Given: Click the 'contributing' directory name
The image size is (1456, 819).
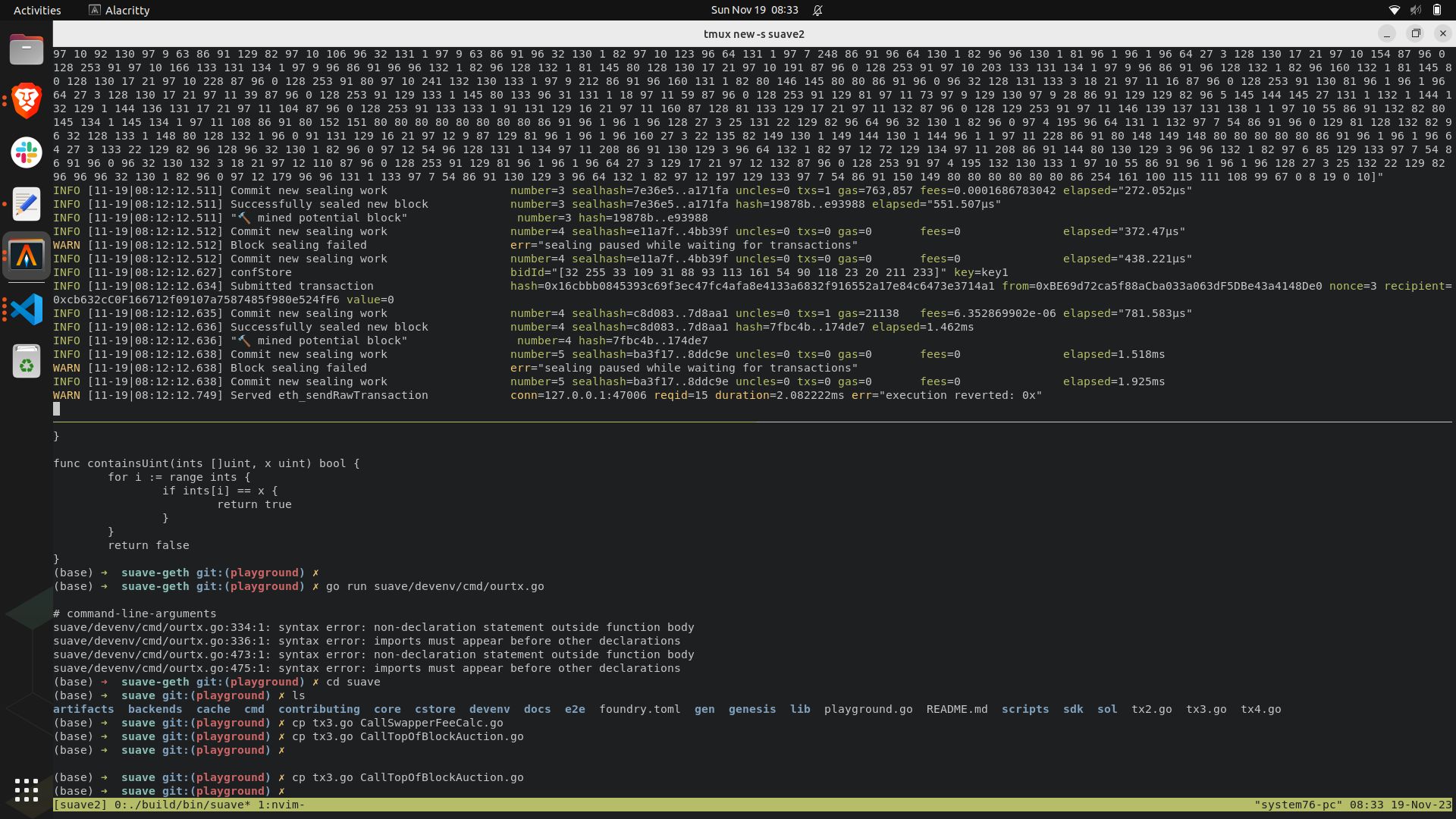Looking at the screenshot, I should coord(319,709).
